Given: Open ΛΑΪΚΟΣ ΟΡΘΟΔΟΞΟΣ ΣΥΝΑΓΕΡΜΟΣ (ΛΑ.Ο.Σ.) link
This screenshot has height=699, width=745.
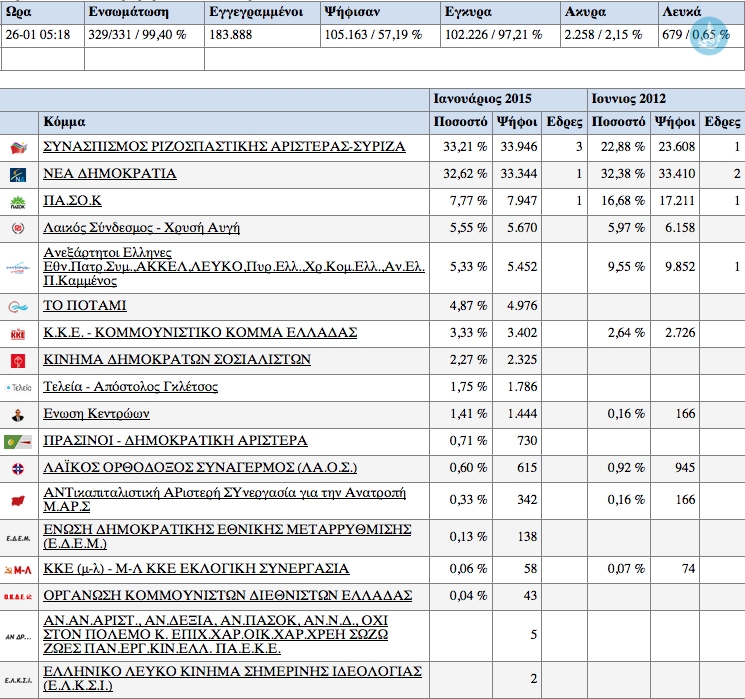Looking at the screenshot, I should click(x=200, y=468).
